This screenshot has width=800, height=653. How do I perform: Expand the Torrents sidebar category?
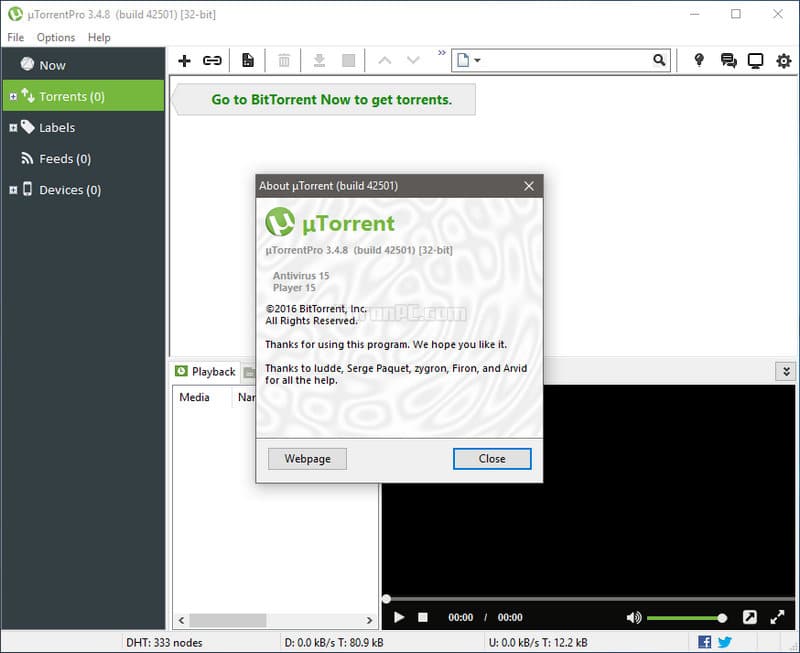point(12,96)
